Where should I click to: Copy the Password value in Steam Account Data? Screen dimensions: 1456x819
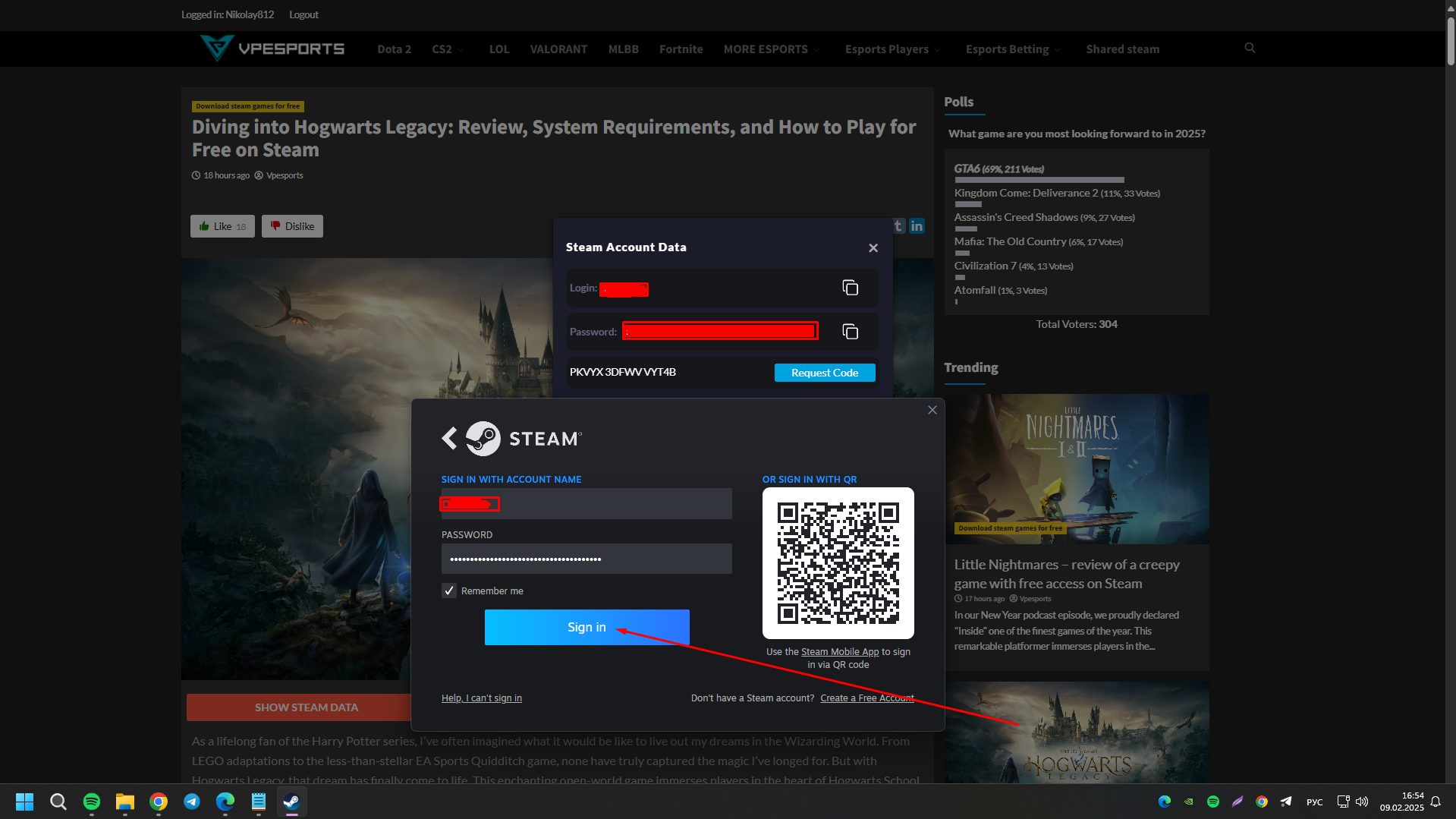(x=850, y=332)
